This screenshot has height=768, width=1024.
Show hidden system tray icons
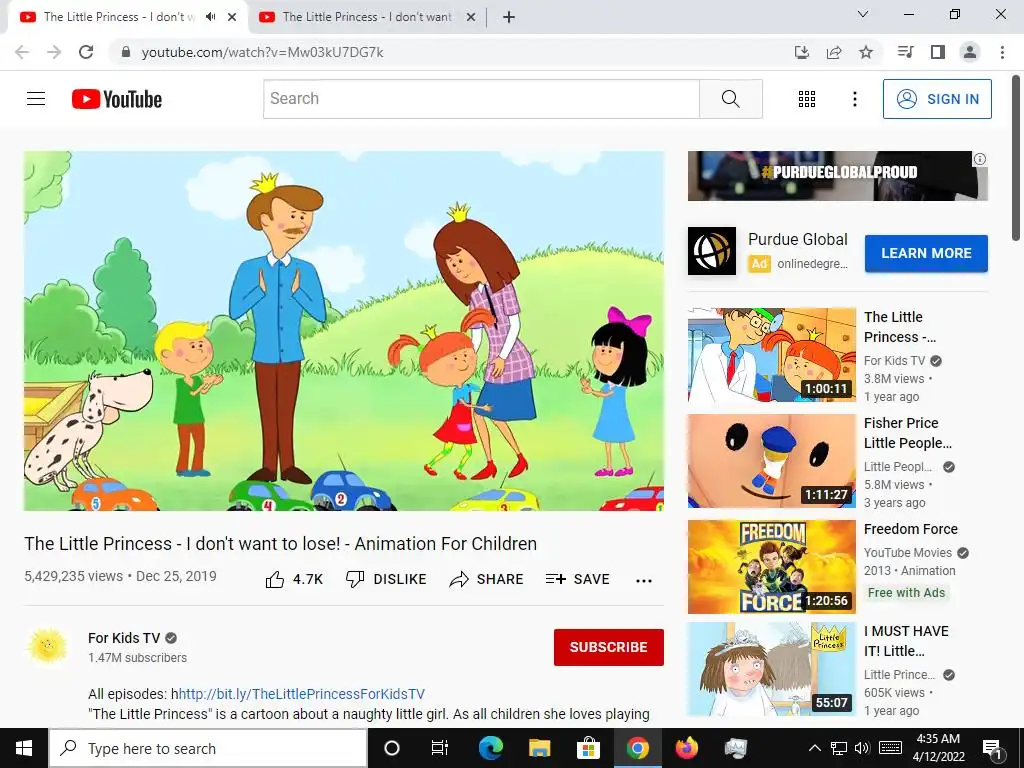(814, 748)
